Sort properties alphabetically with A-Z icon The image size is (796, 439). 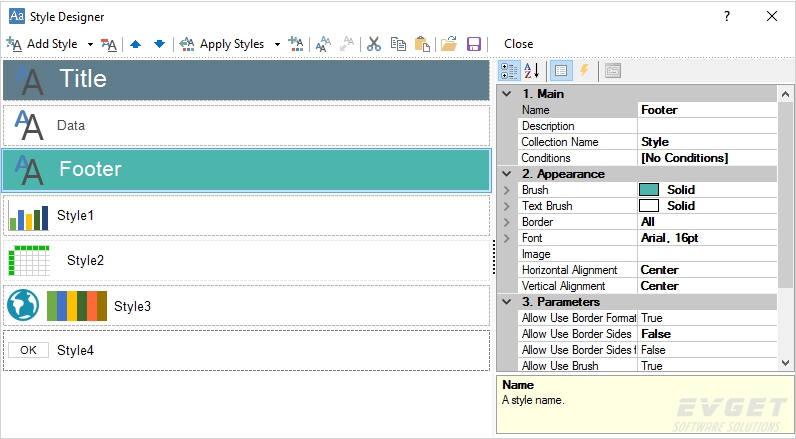click(x=532, y=71)
